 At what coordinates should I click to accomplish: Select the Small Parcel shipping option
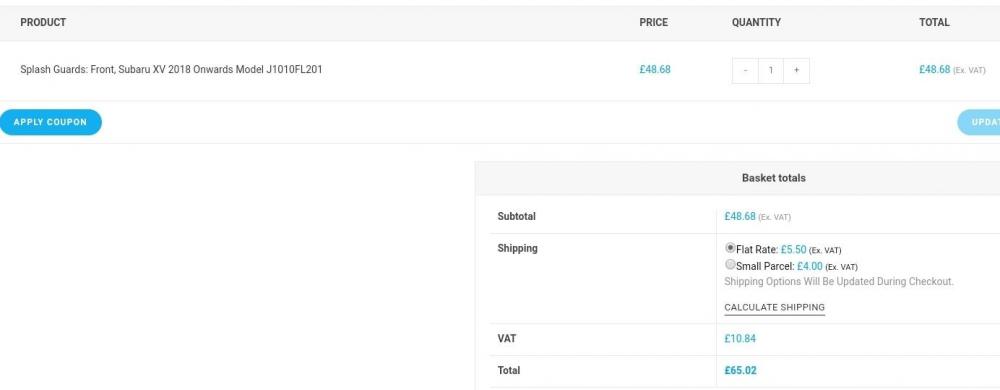coord(730,265)
